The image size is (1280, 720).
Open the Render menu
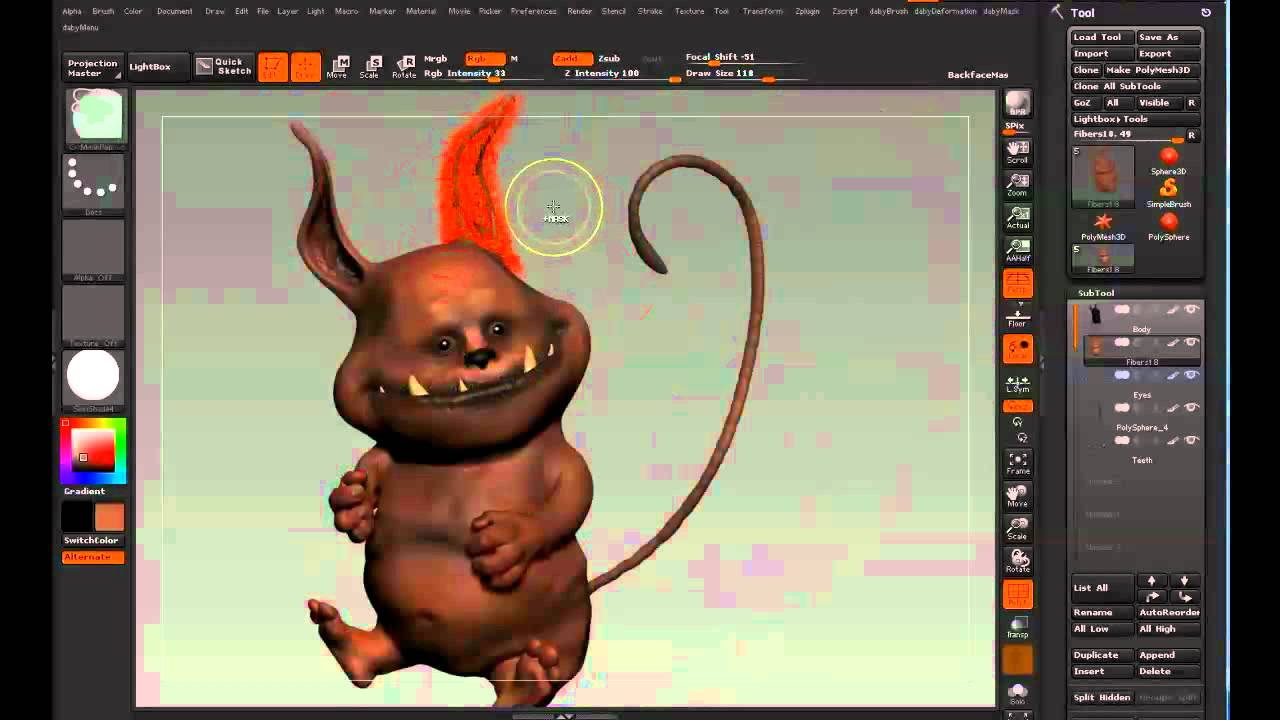[x=580, y=11]
